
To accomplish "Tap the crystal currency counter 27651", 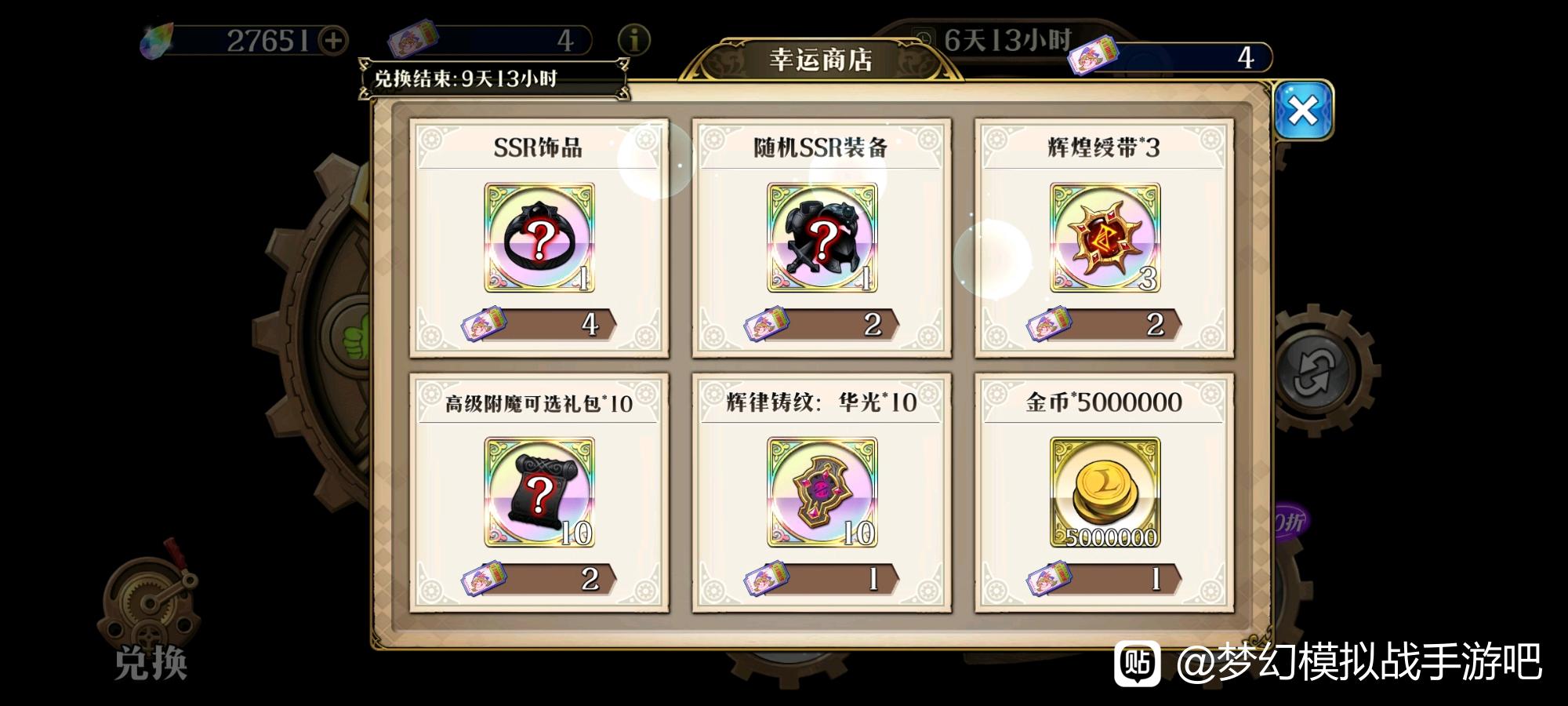I will 245,40.
